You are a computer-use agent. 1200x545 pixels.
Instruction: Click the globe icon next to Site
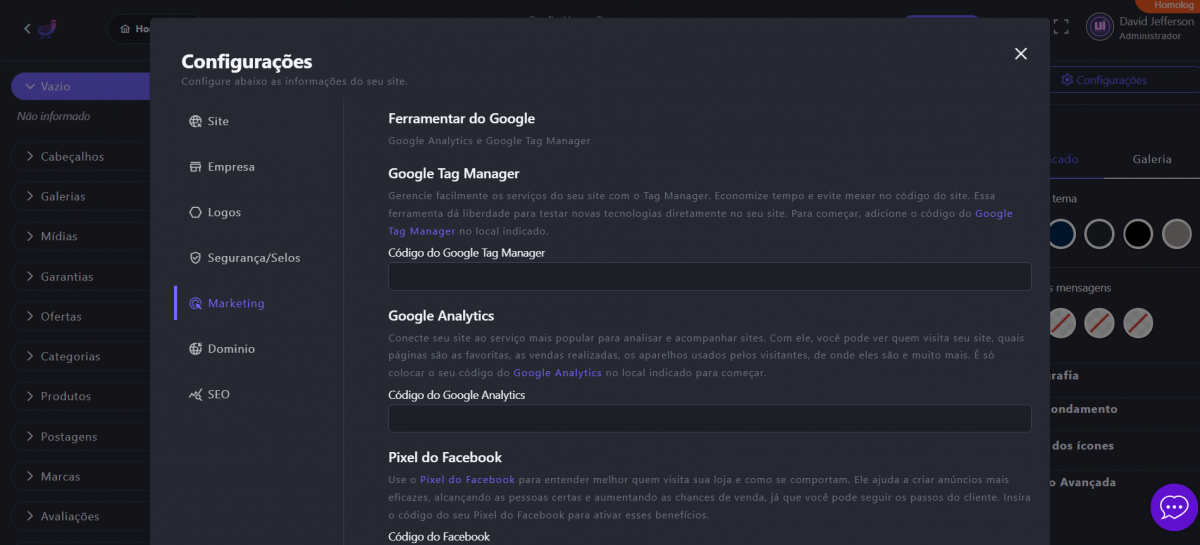[x=195, y=121]
